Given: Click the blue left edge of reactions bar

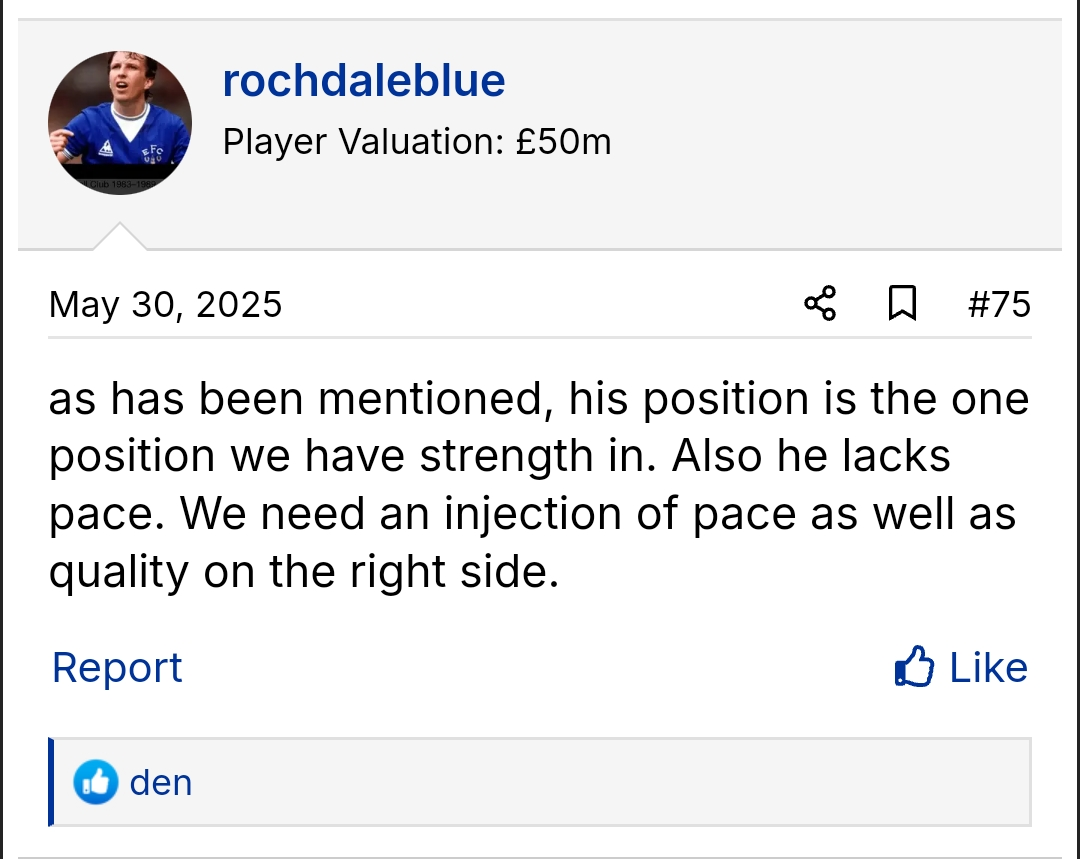Looking at the screenshot, I should point(51,782).
